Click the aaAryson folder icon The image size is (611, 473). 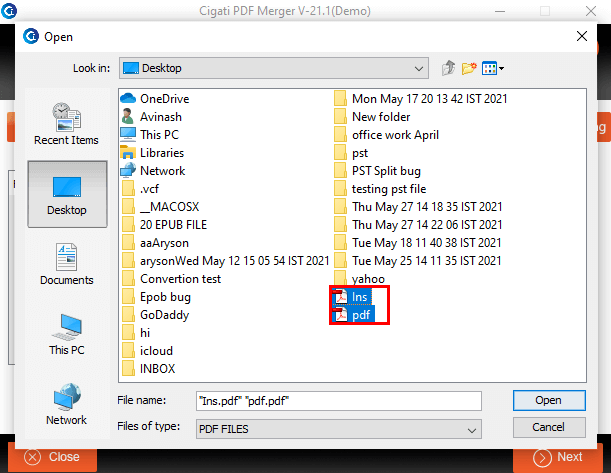[x=128, y=243]
